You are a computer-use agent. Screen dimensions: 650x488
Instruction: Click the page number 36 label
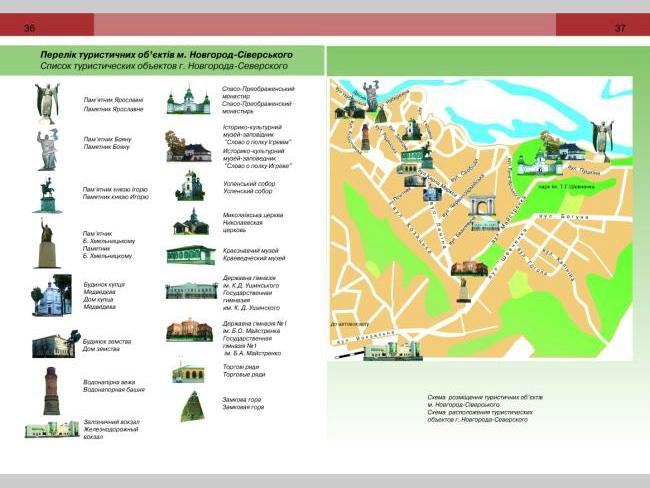29,27
